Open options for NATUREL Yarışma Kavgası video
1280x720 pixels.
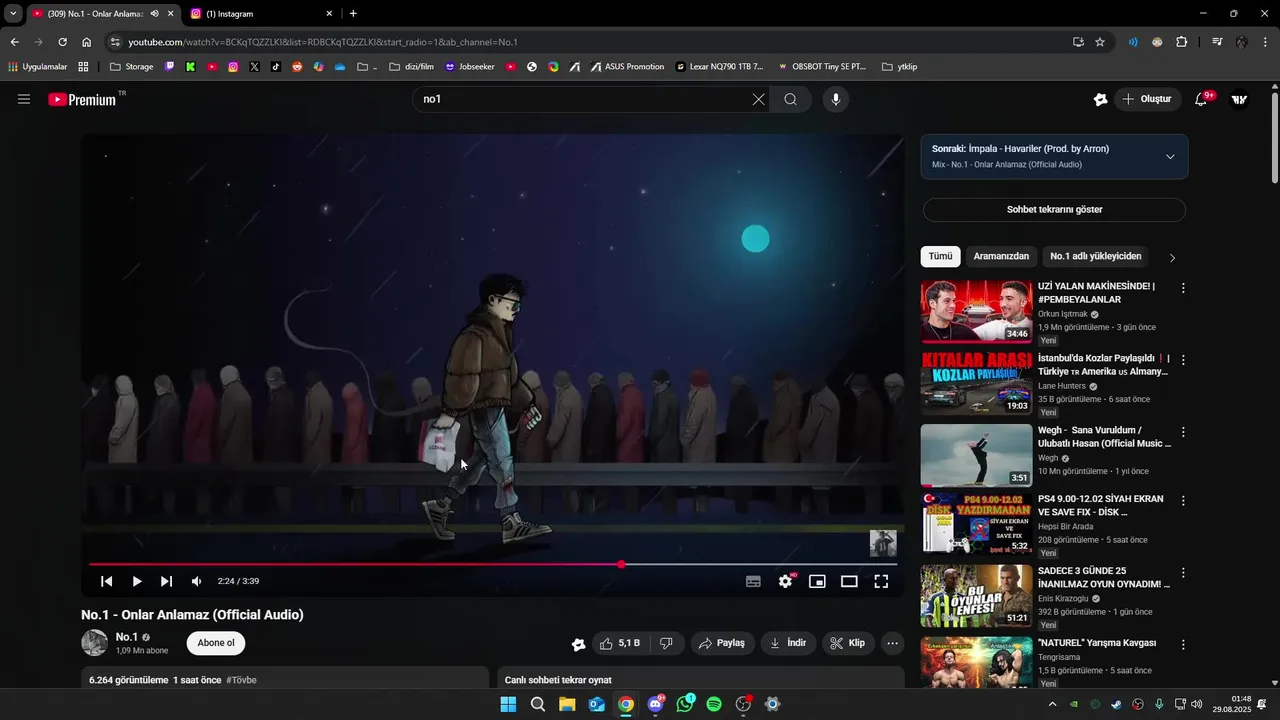click(x=1183, y=645)
